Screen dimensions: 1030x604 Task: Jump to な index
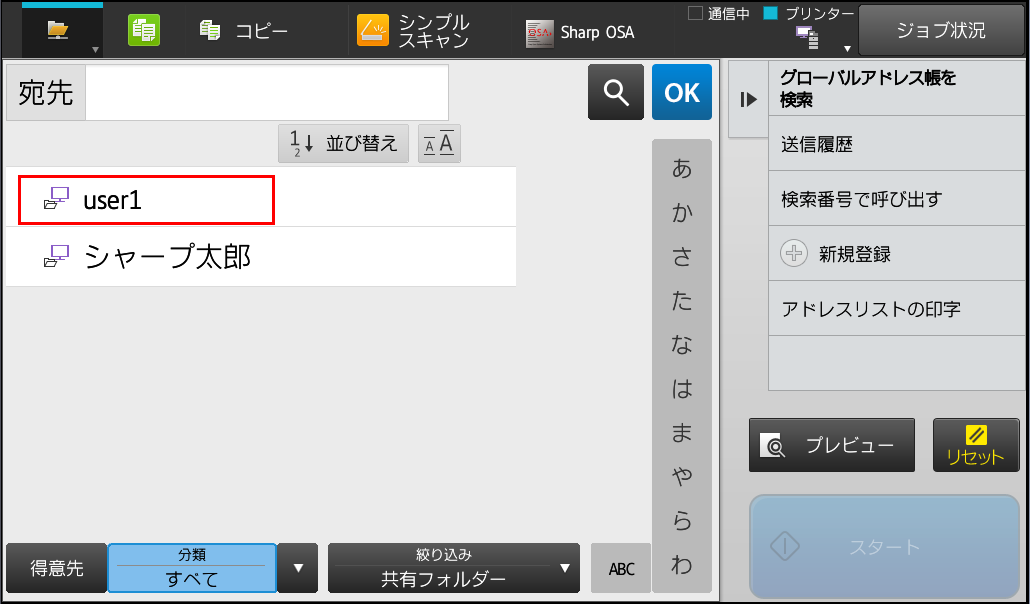(x=682, y=345)
